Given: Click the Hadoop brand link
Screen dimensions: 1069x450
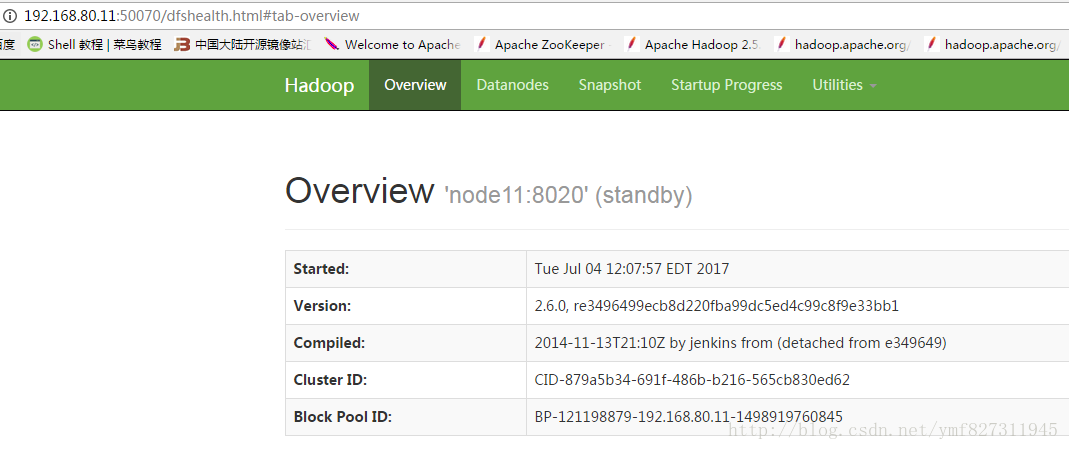Looking at the screenshot, I should coord(319,85).
